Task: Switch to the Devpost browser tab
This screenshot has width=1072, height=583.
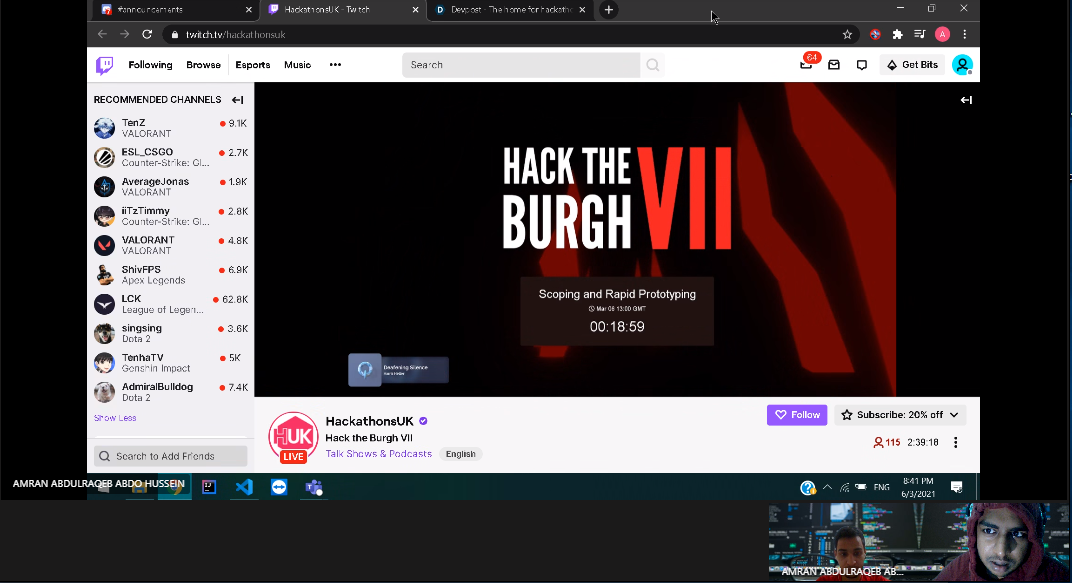Action: tap(509, 10)
